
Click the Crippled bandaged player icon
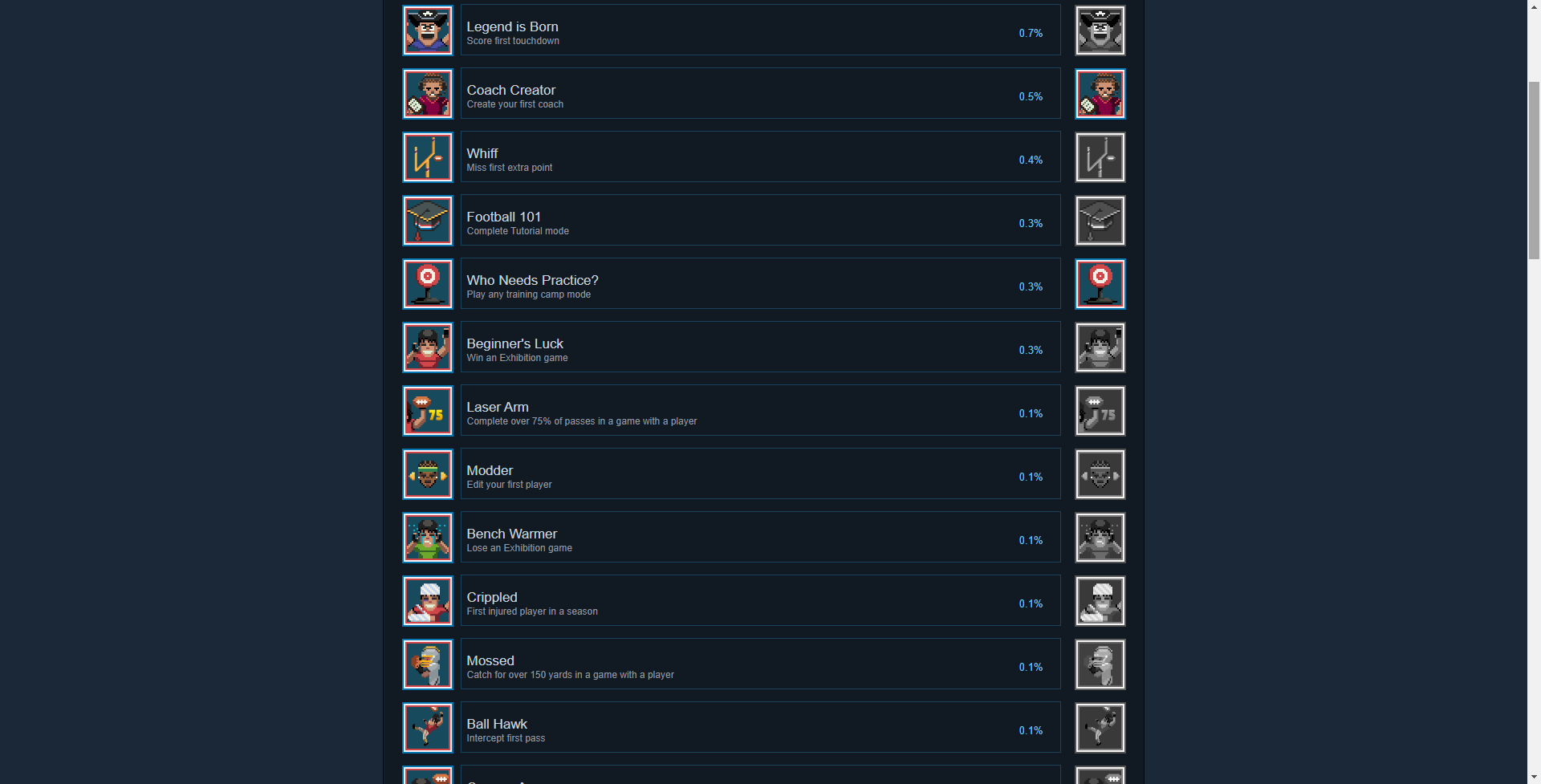(428, 601)
